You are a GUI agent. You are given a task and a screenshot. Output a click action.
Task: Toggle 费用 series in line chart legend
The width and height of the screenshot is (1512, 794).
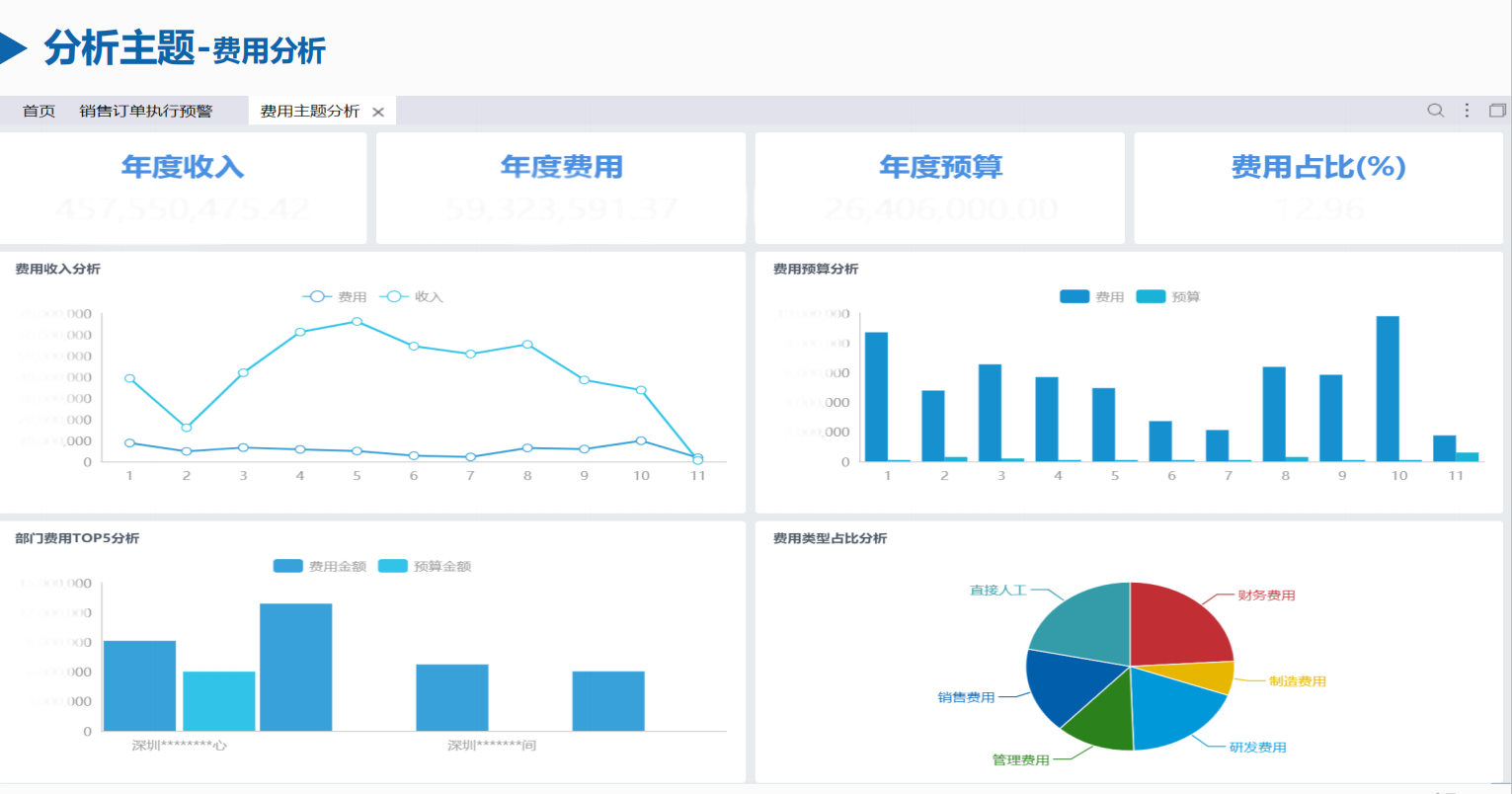[335, 296]
